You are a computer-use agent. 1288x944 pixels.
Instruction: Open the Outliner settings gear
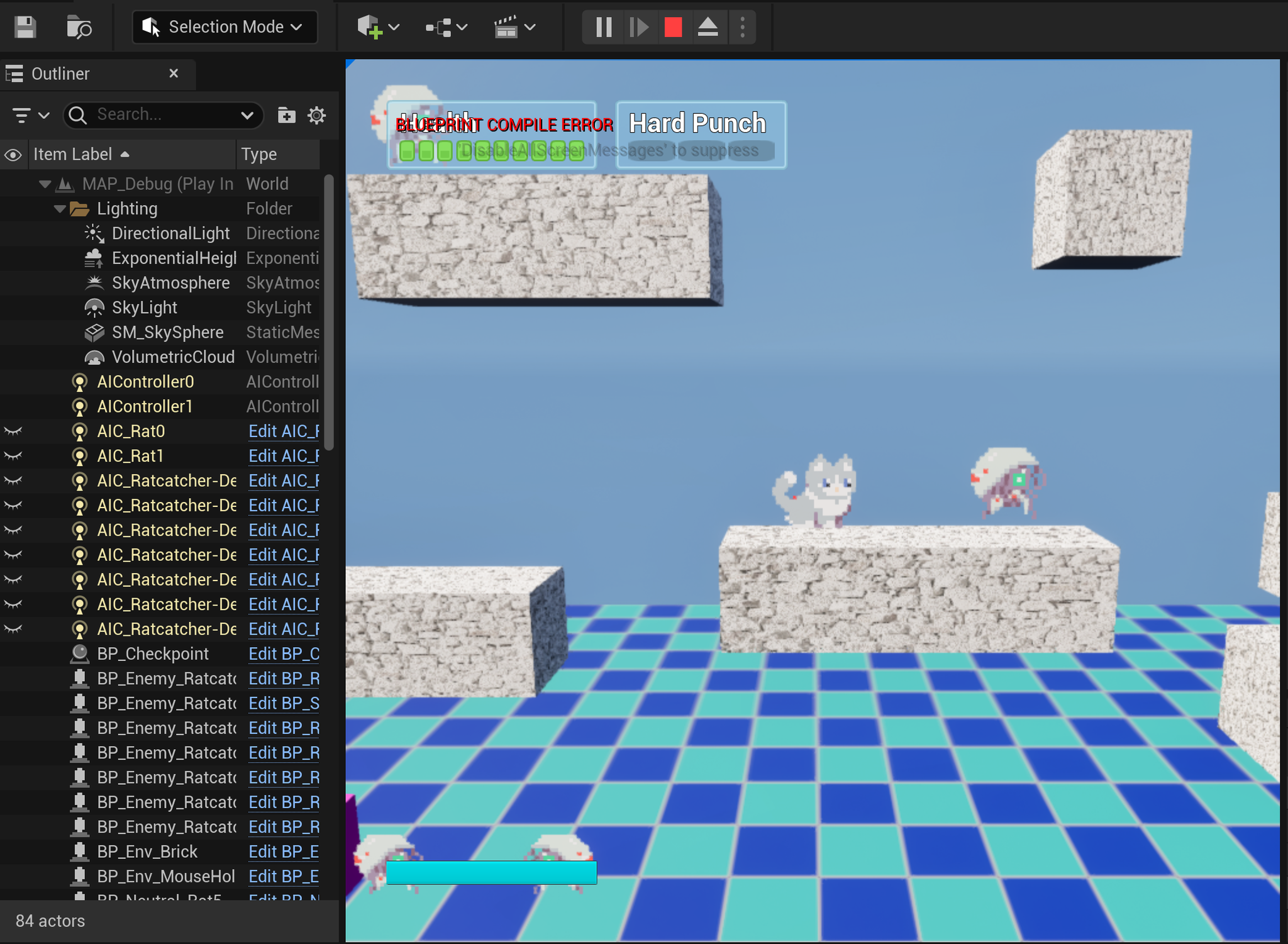click(316, 115)
